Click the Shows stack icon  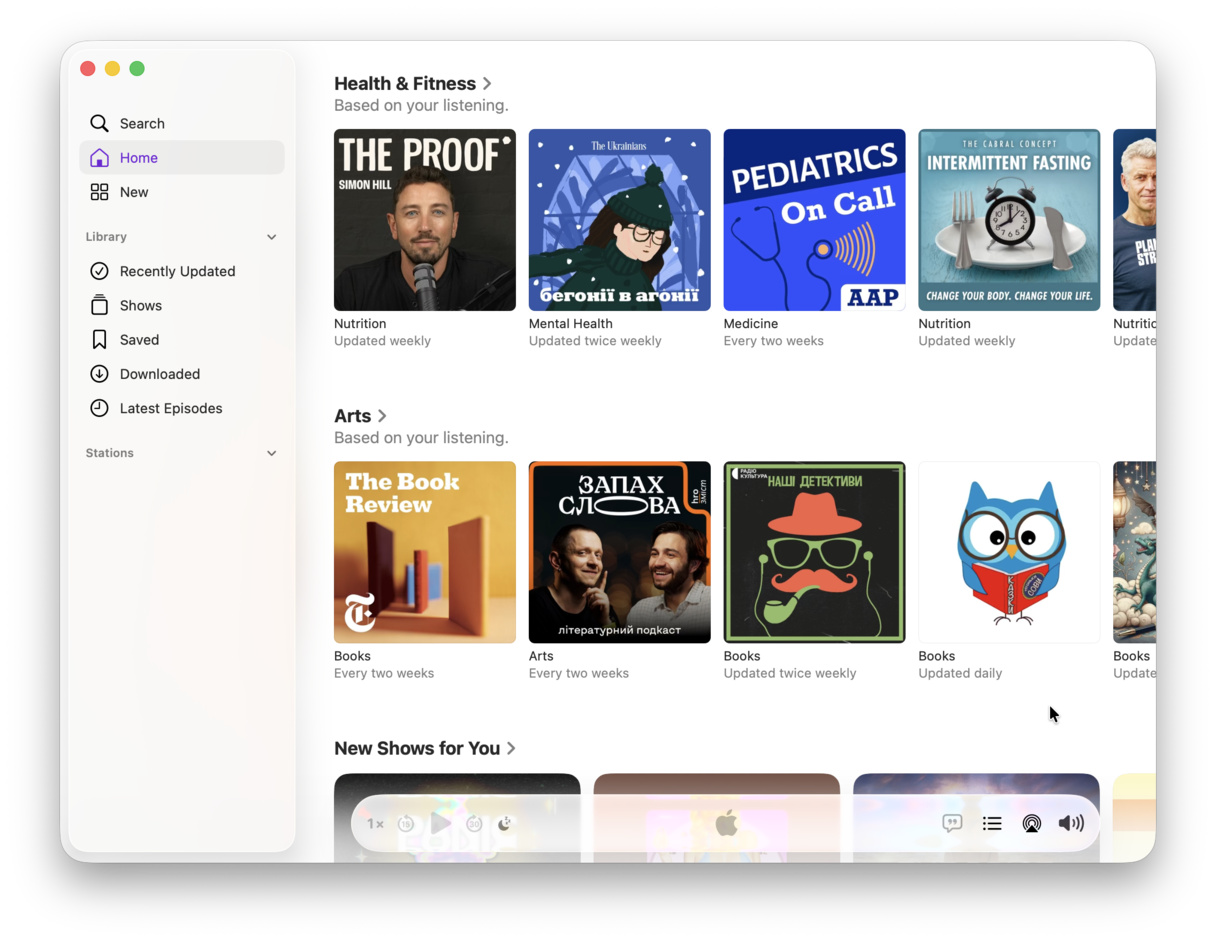click(x=99, y=305)
